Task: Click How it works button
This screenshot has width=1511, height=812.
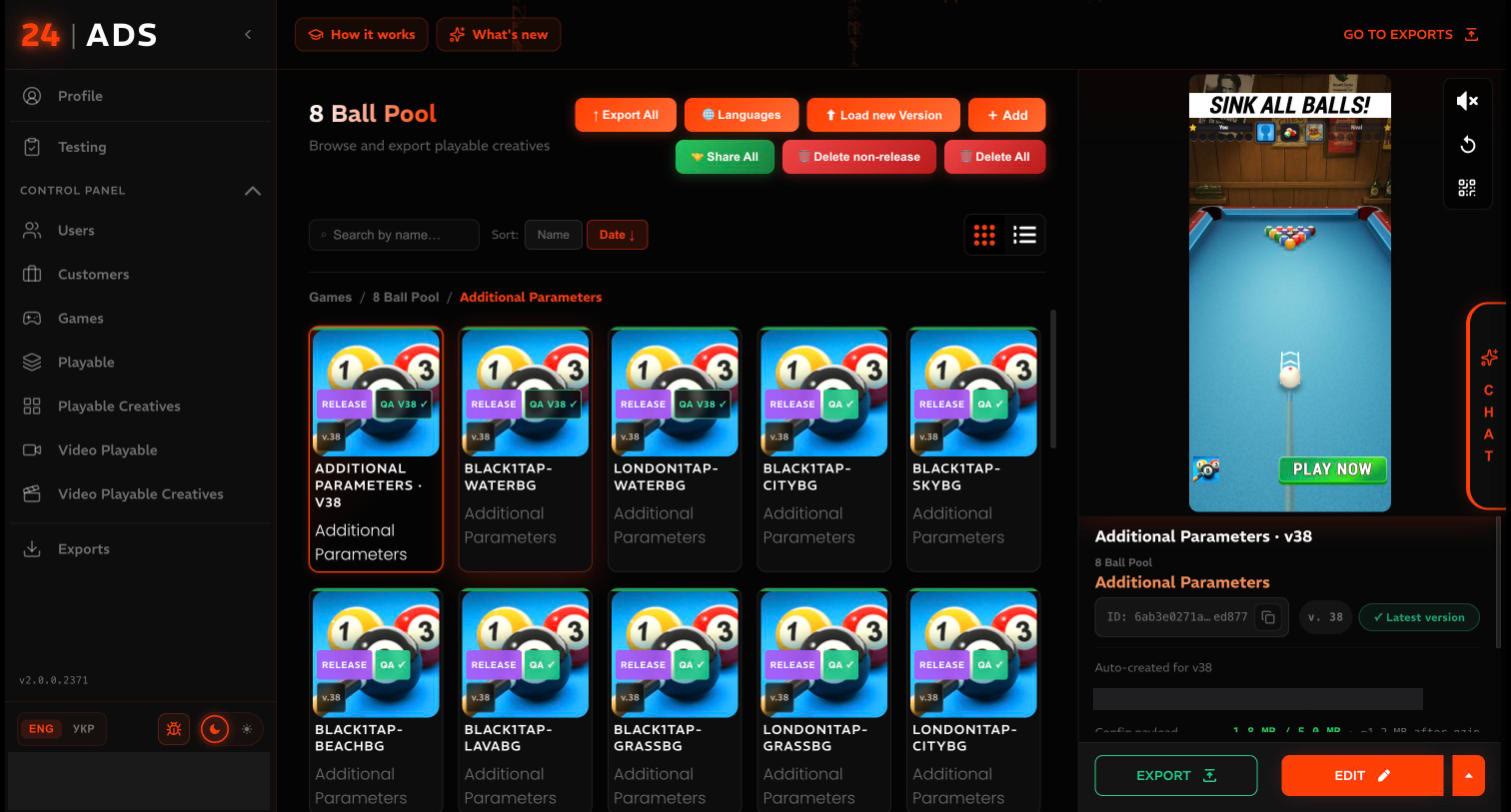Action: tap(362, 35)
